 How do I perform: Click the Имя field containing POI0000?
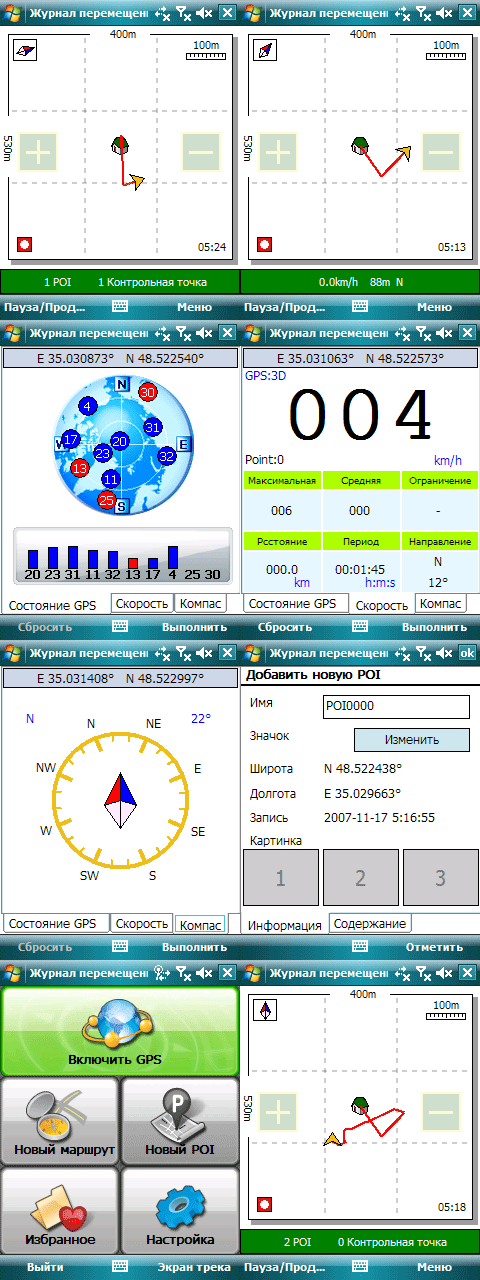point(396,706)
